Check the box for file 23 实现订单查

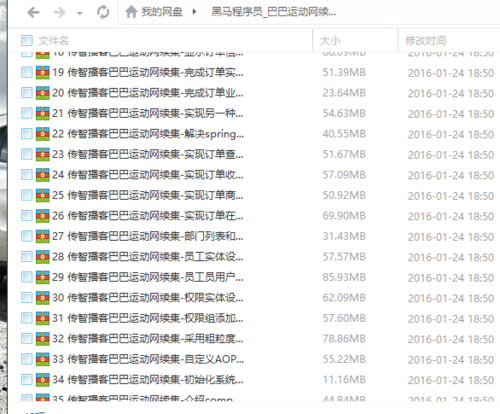27,154
